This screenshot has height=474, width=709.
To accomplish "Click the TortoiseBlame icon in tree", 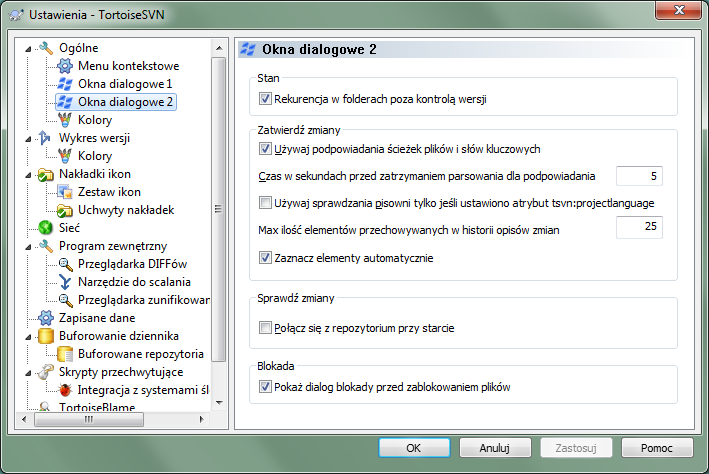I will pyautogui.click(x=45, y=406).
